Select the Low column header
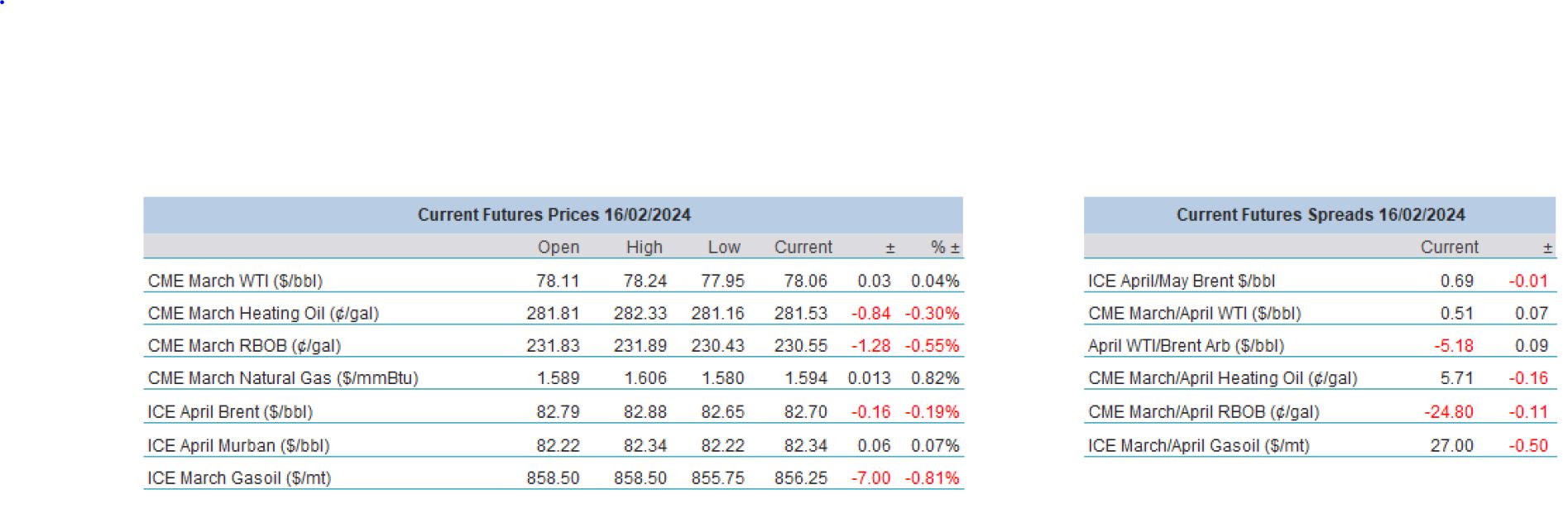The height and width of the screenshot is (509, 1568). click(723, 247)
